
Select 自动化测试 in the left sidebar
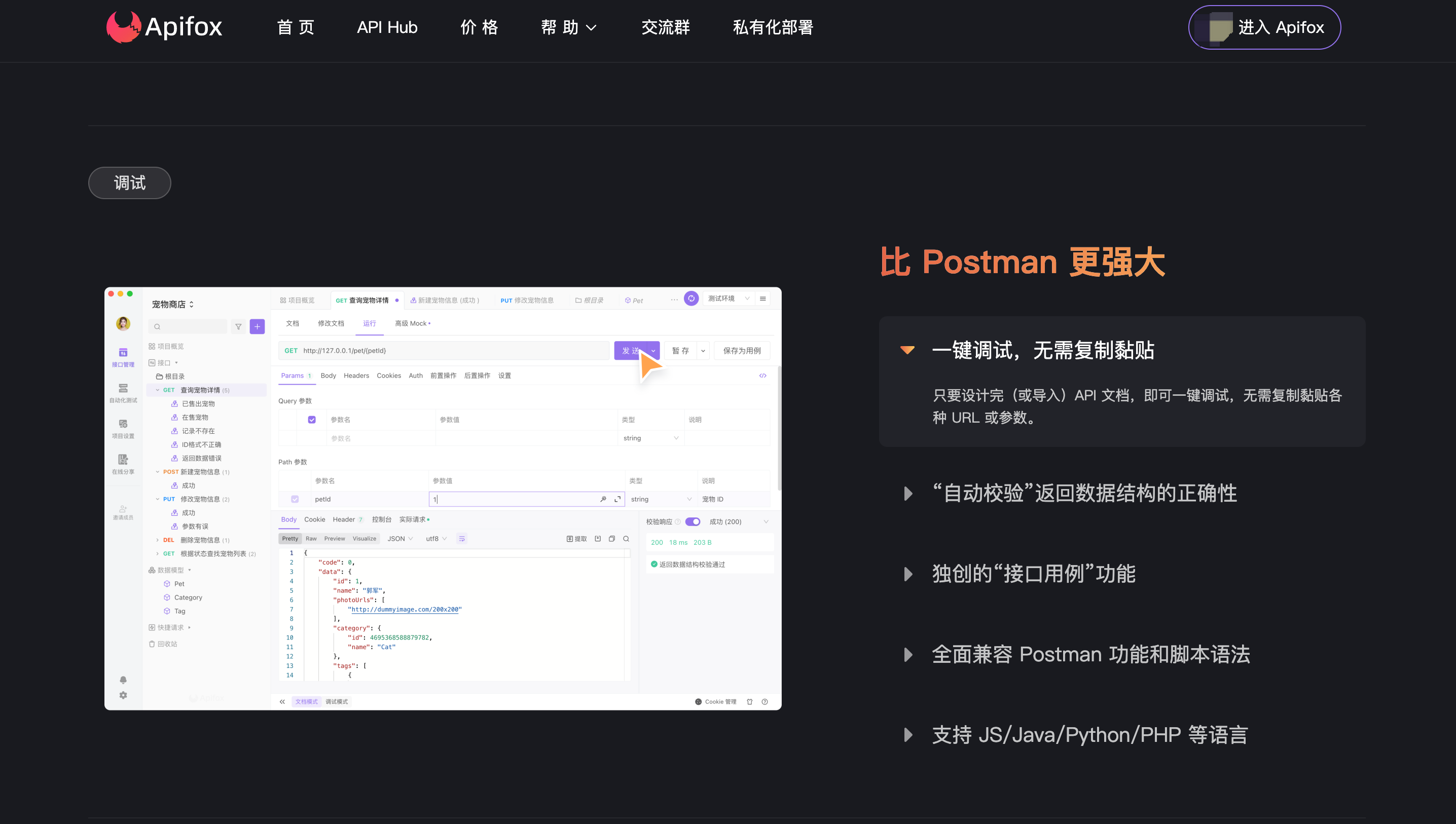(x=123, y=393)
